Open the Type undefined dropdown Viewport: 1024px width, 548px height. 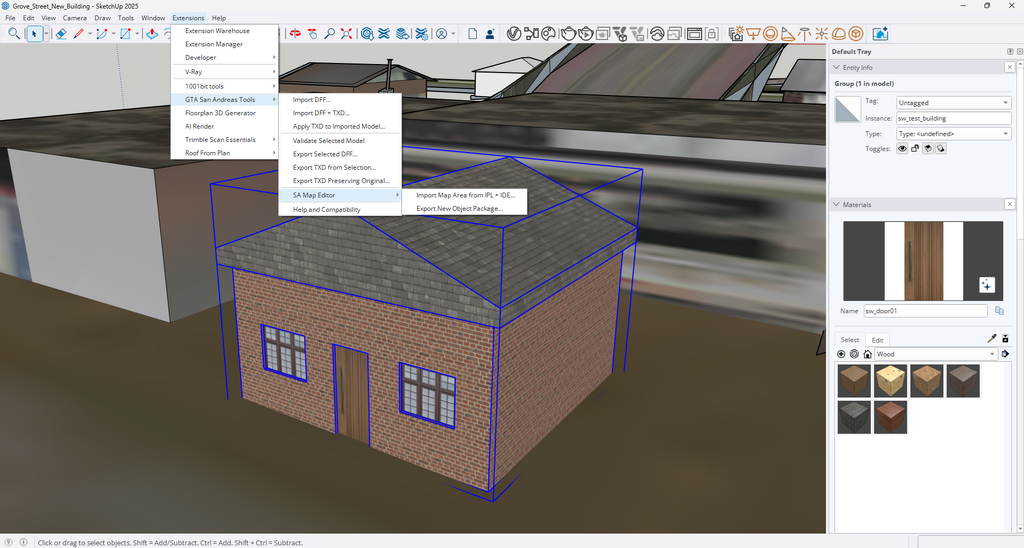click(x=953, y=134)
